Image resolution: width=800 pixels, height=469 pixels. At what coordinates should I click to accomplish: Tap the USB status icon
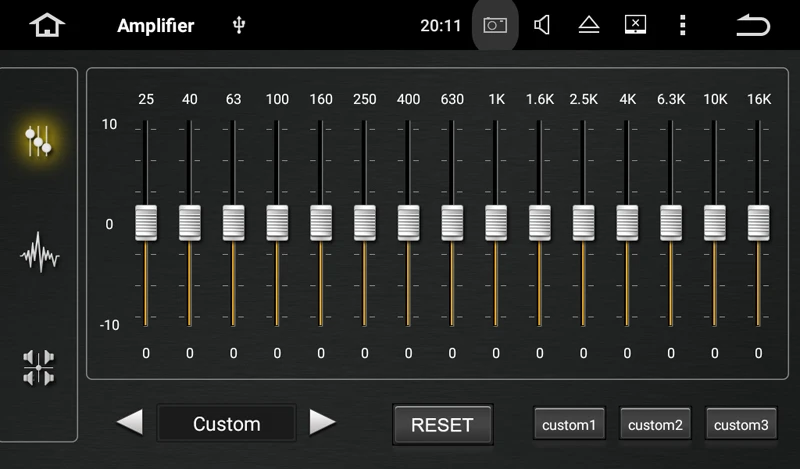pyautogui.click(x=239, y=25)
